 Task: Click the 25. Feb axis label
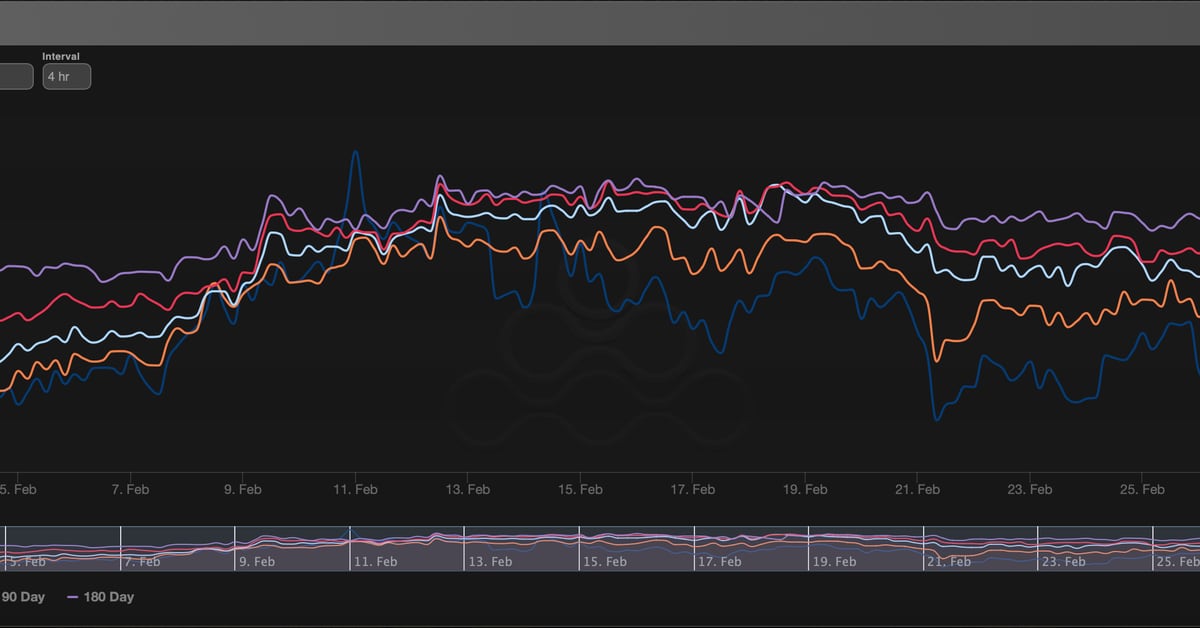1142,489
